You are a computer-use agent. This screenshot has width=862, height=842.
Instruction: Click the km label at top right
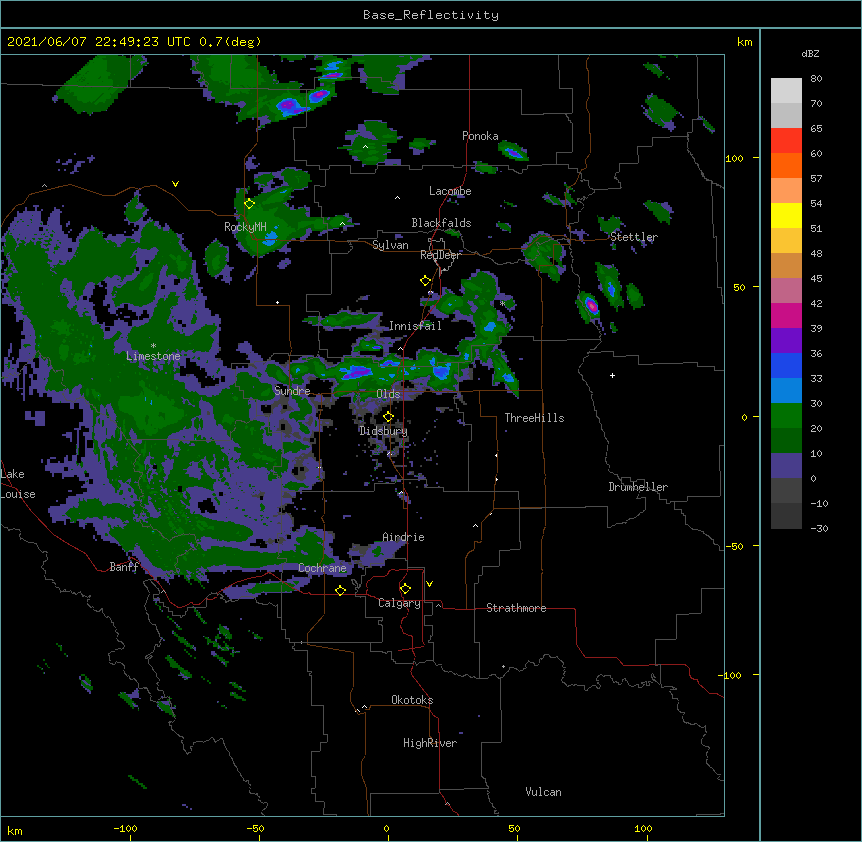(745, 42)
